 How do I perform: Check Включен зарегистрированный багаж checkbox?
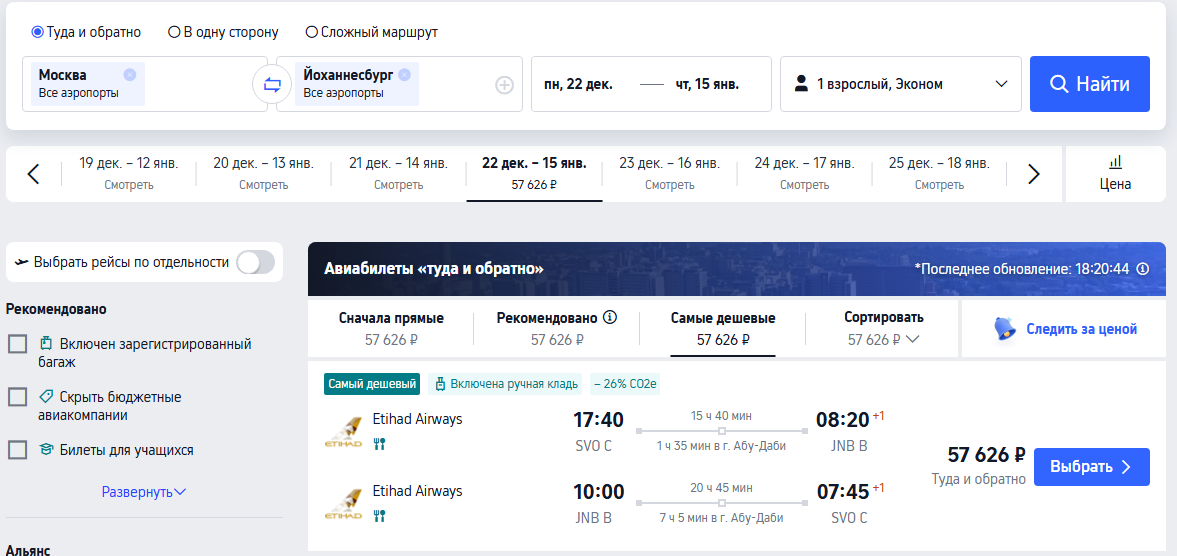point(17,344)
